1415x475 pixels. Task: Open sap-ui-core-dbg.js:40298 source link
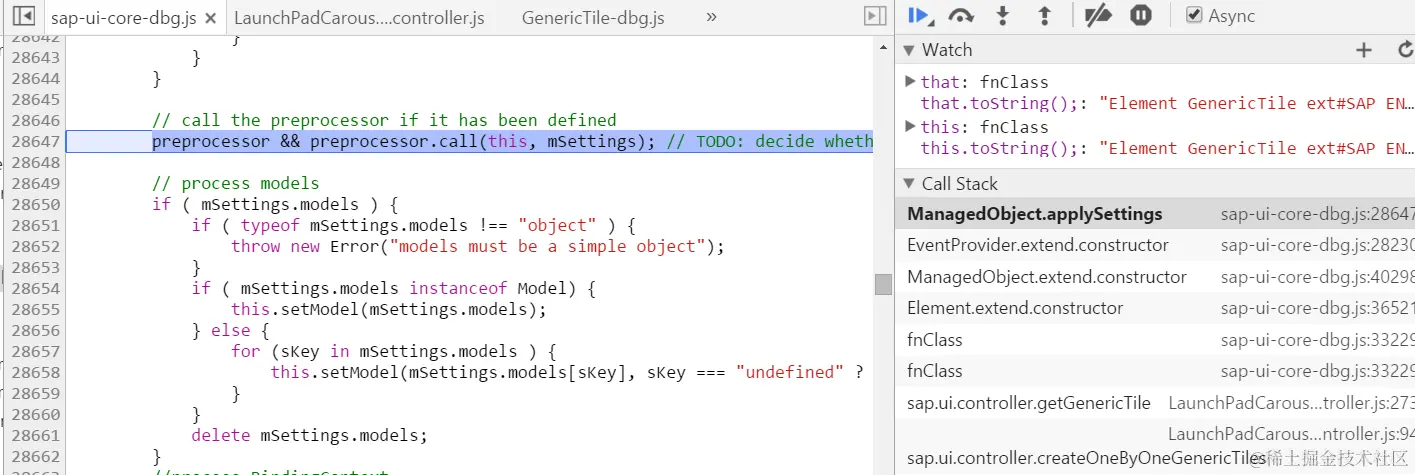tap(1318, 278)
